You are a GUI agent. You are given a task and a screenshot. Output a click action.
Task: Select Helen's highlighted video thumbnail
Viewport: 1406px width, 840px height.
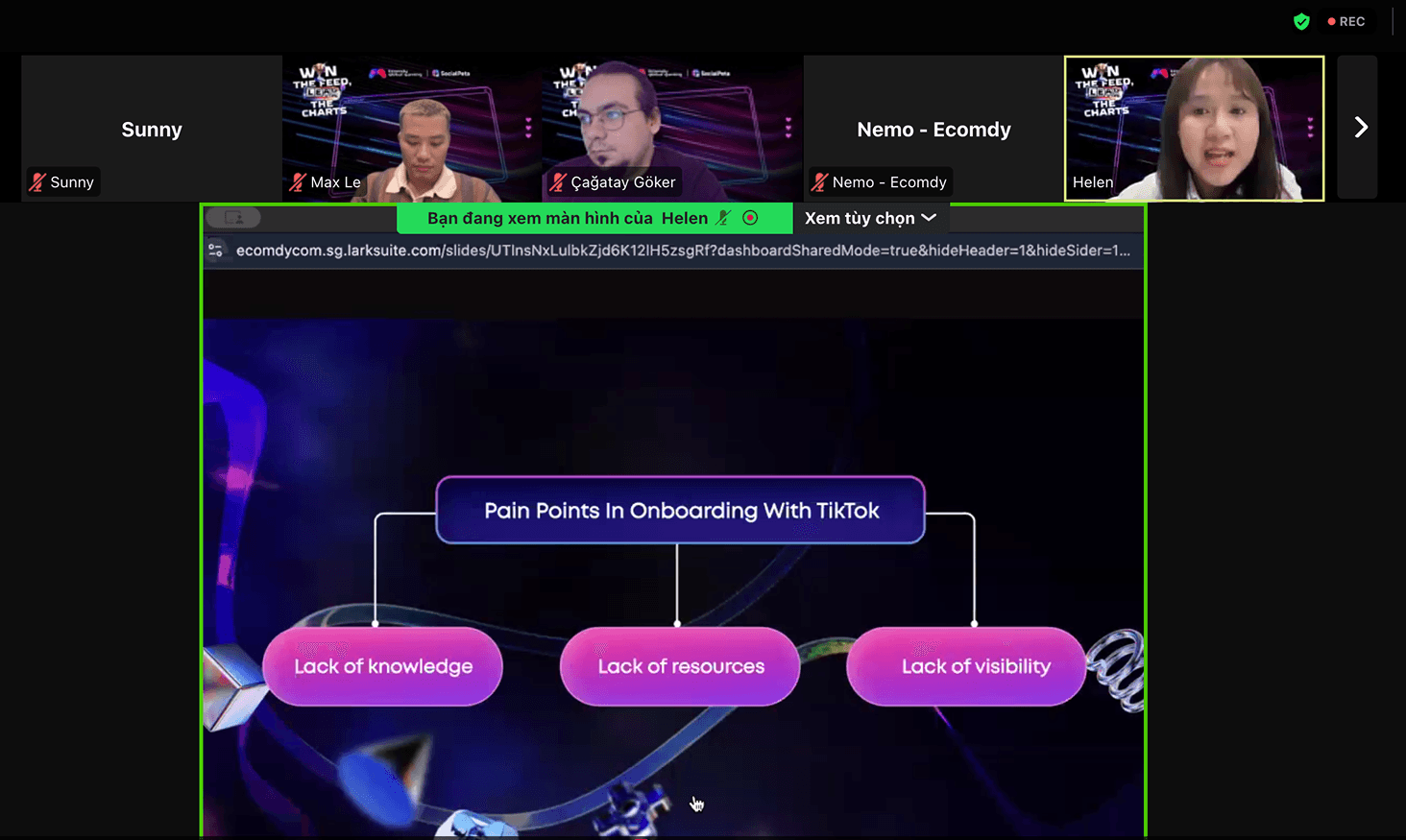pyautogui.click(x=1194, y=128)
